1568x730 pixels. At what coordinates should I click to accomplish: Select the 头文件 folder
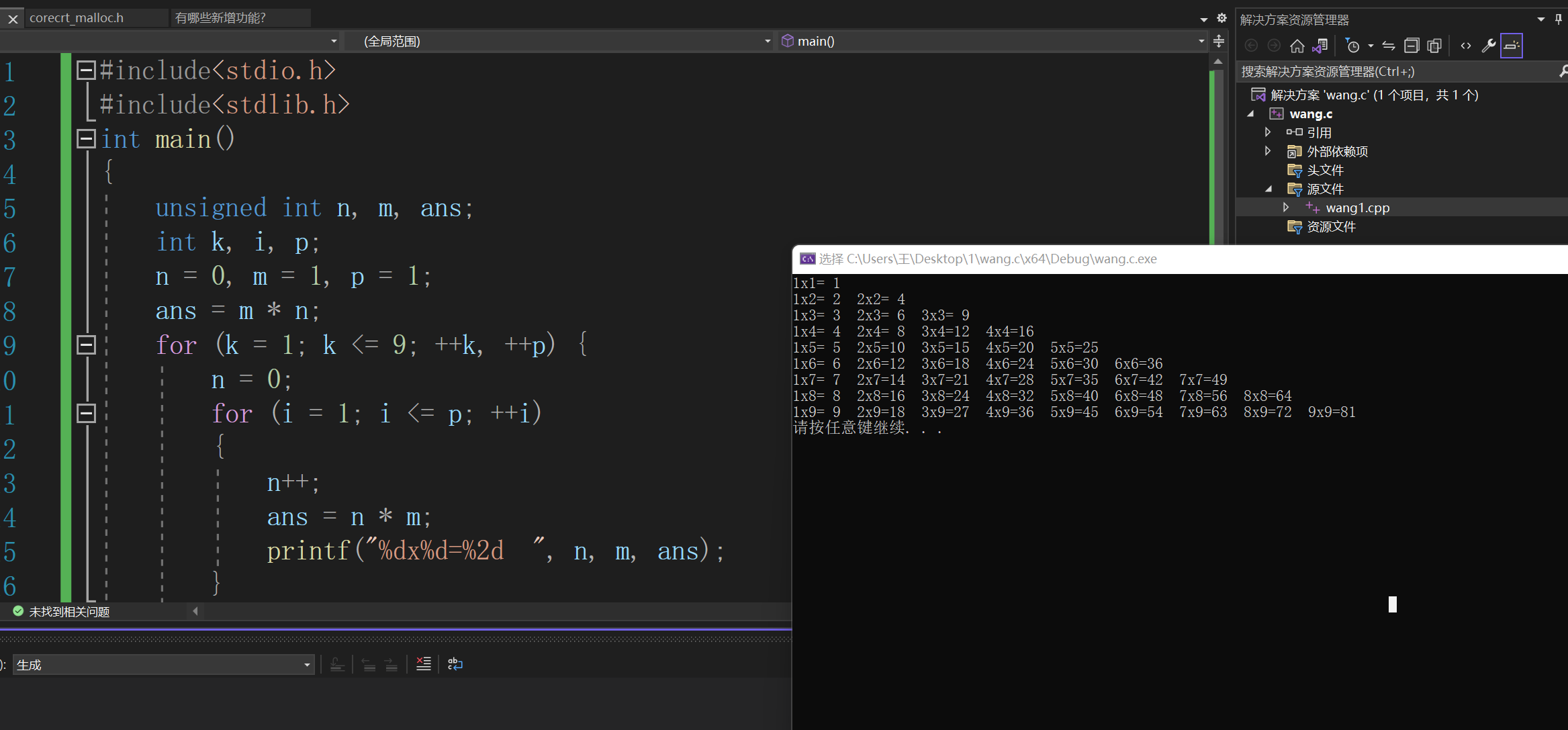pyautogui.click(x=1324, y=170)
